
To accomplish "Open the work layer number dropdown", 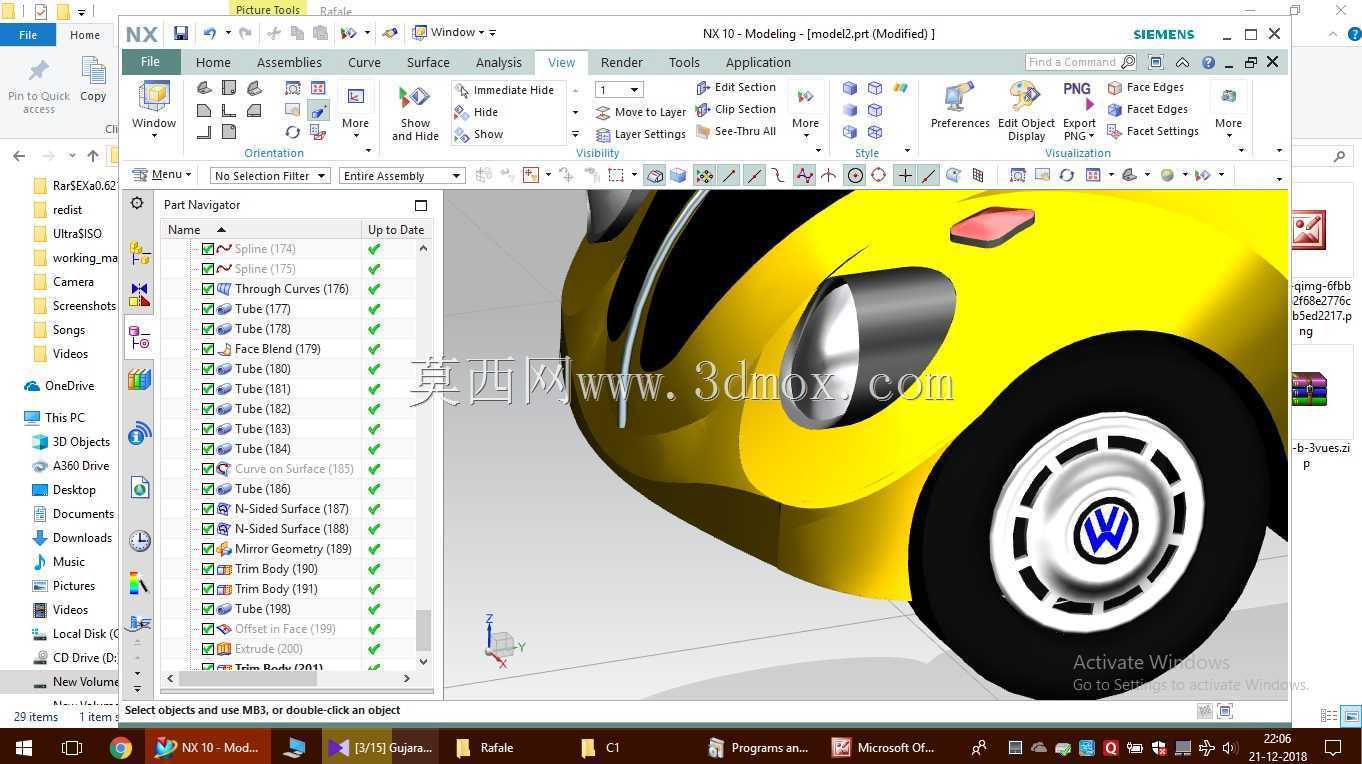I will (x=619, y=90).
